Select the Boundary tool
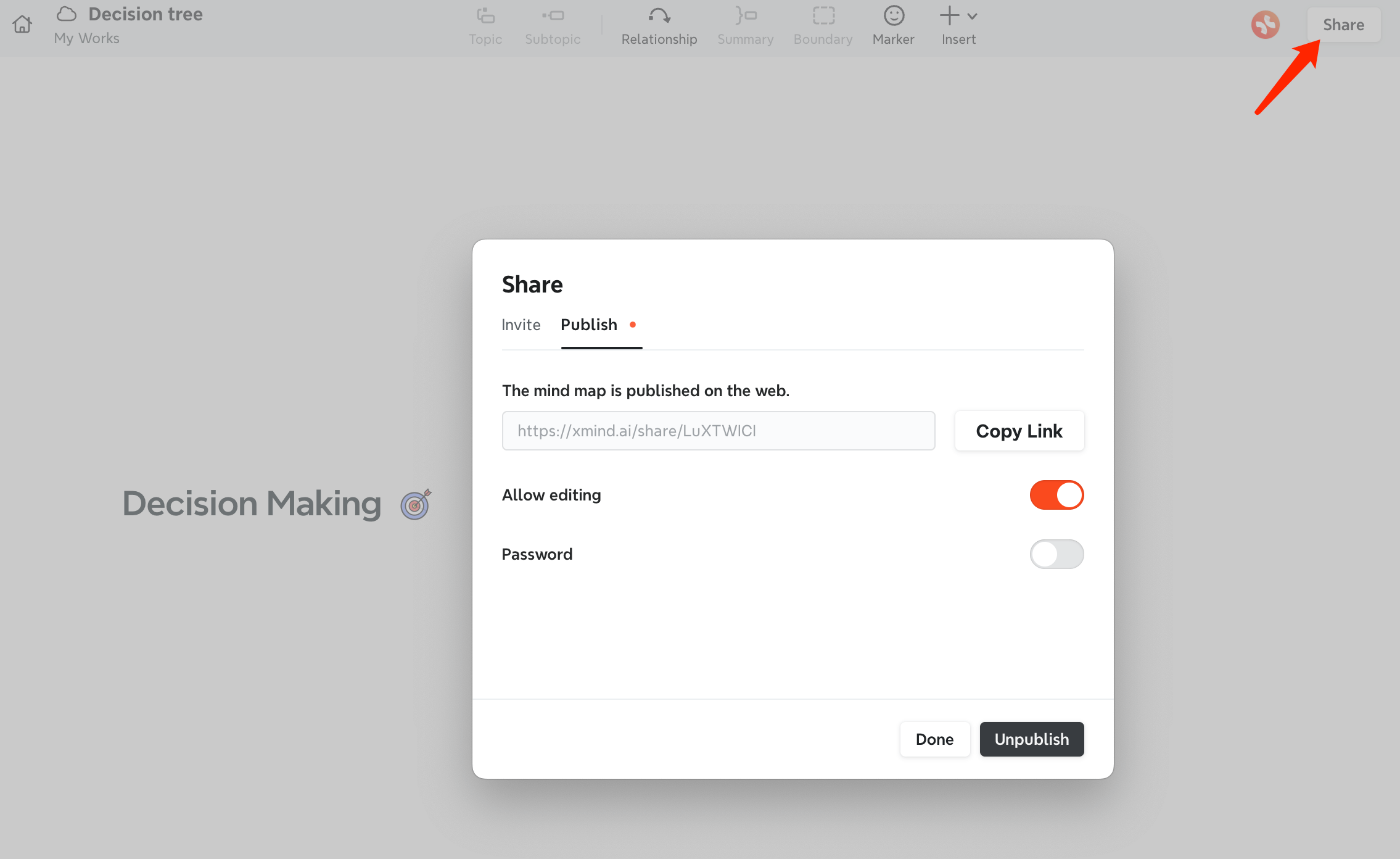1400x859 pixels. (823, 26)
